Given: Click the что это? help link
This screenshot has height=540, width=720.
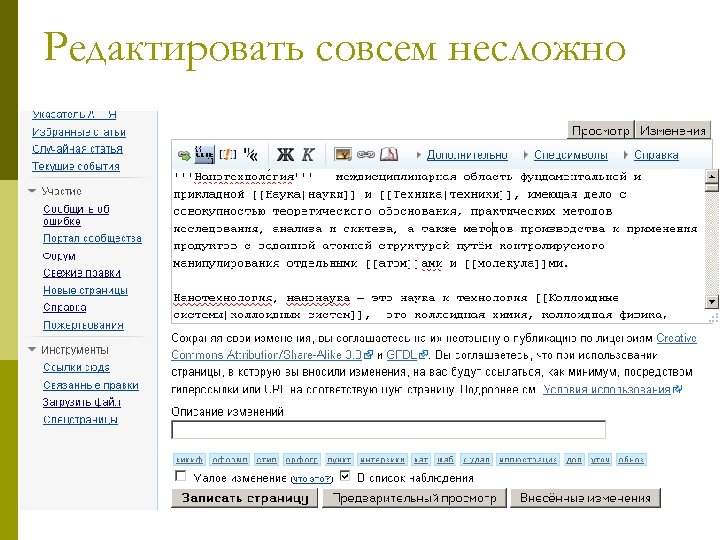Looking at the screenshot, I should tap(312, 479).
